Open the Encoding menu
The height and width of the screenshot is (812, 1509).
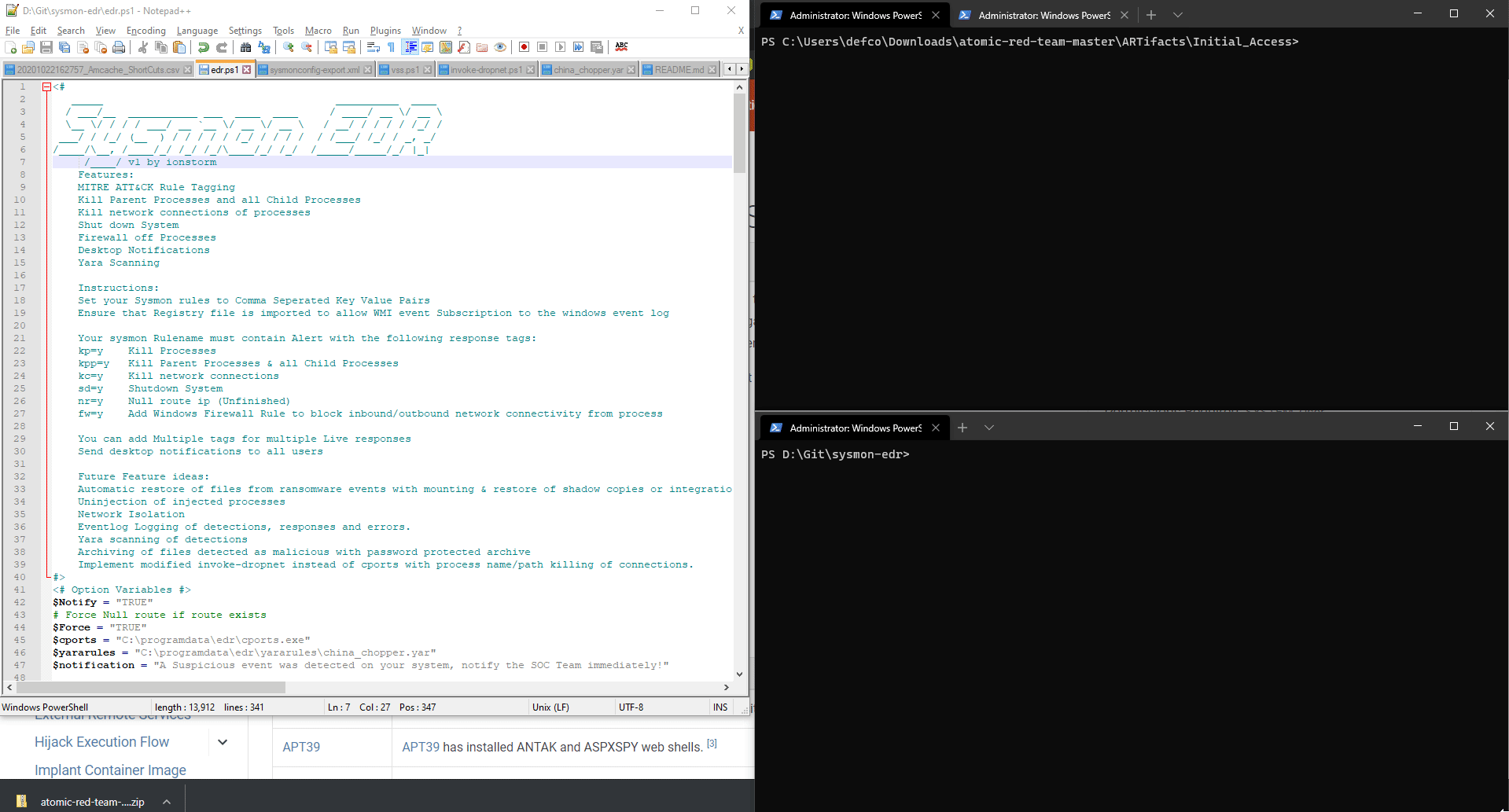coord(146,31)
